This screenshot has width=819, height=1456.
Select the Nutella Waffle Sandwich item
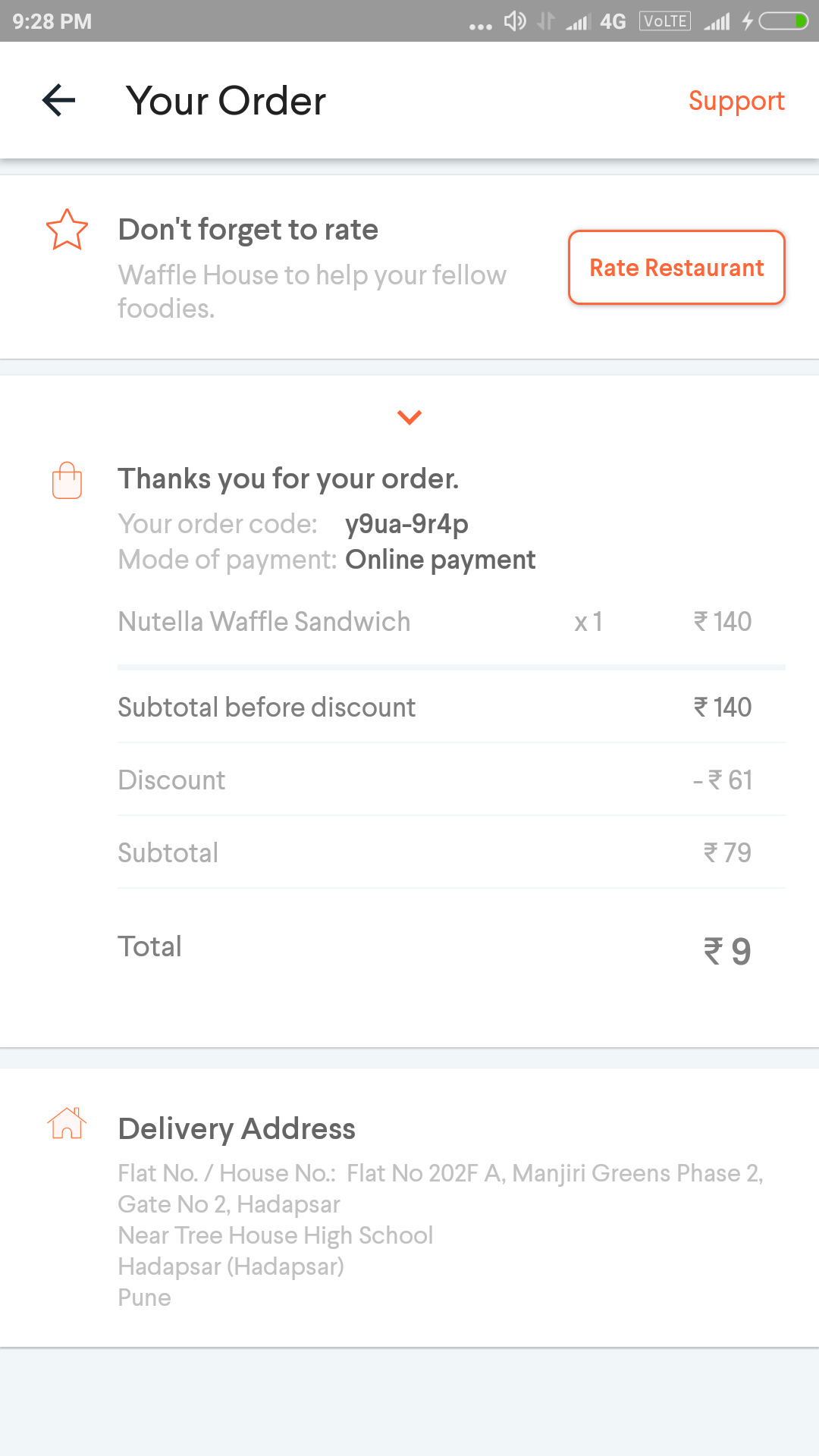264,622
